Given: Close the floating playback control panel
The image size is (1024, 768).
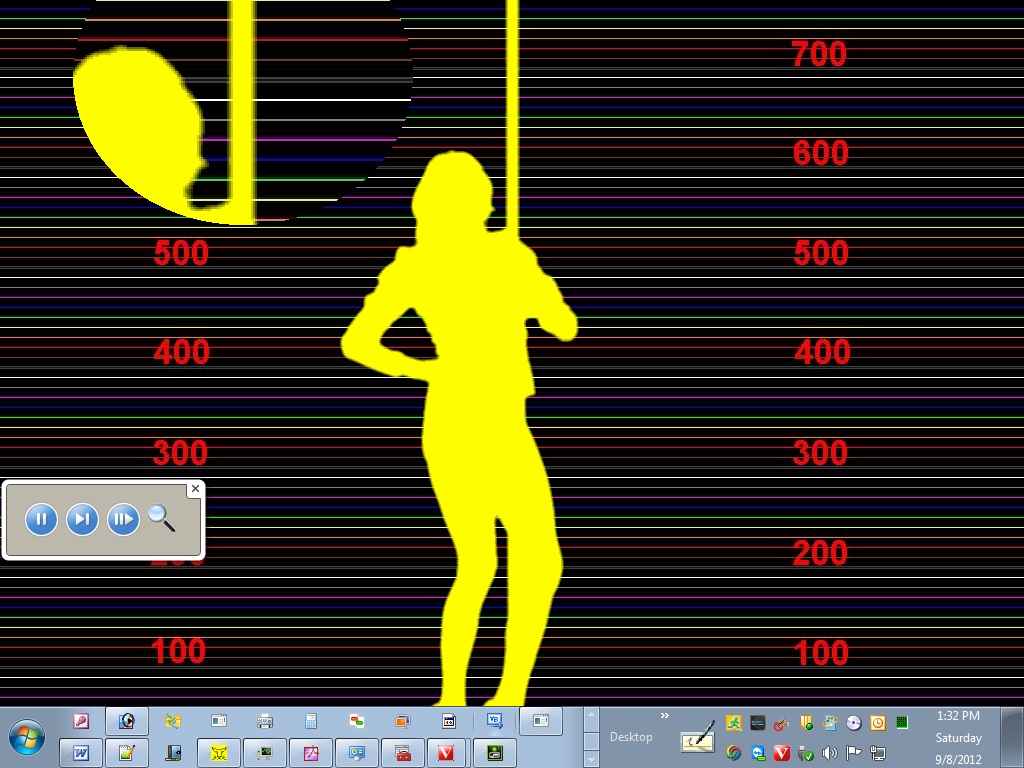Looking at the screenshot, I should pos(195,489).
